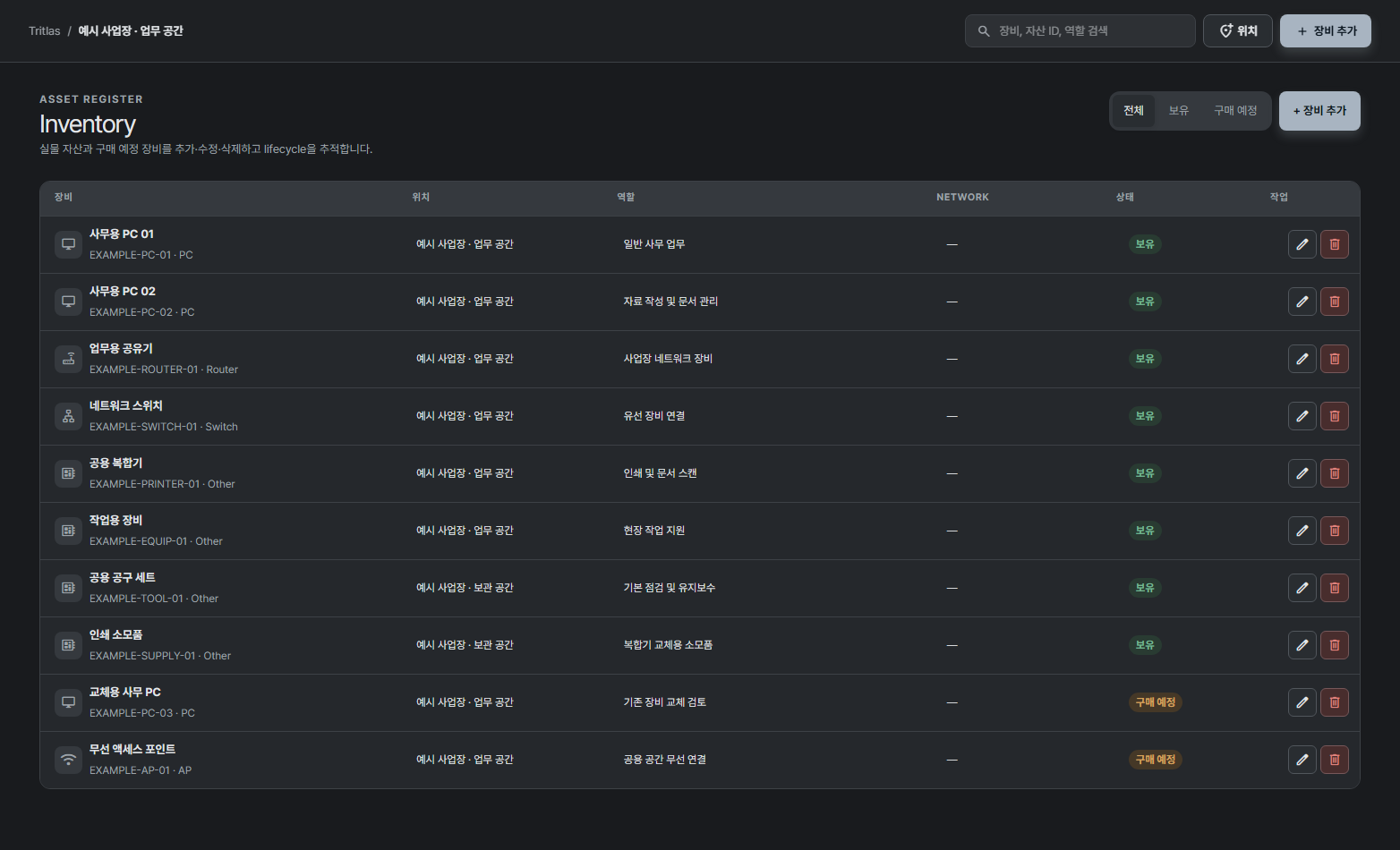Click 구매 예정 badge of 교체용 사무 PC
Viewport: 1400px width, 850px height.
click(x=1156, y=702)
